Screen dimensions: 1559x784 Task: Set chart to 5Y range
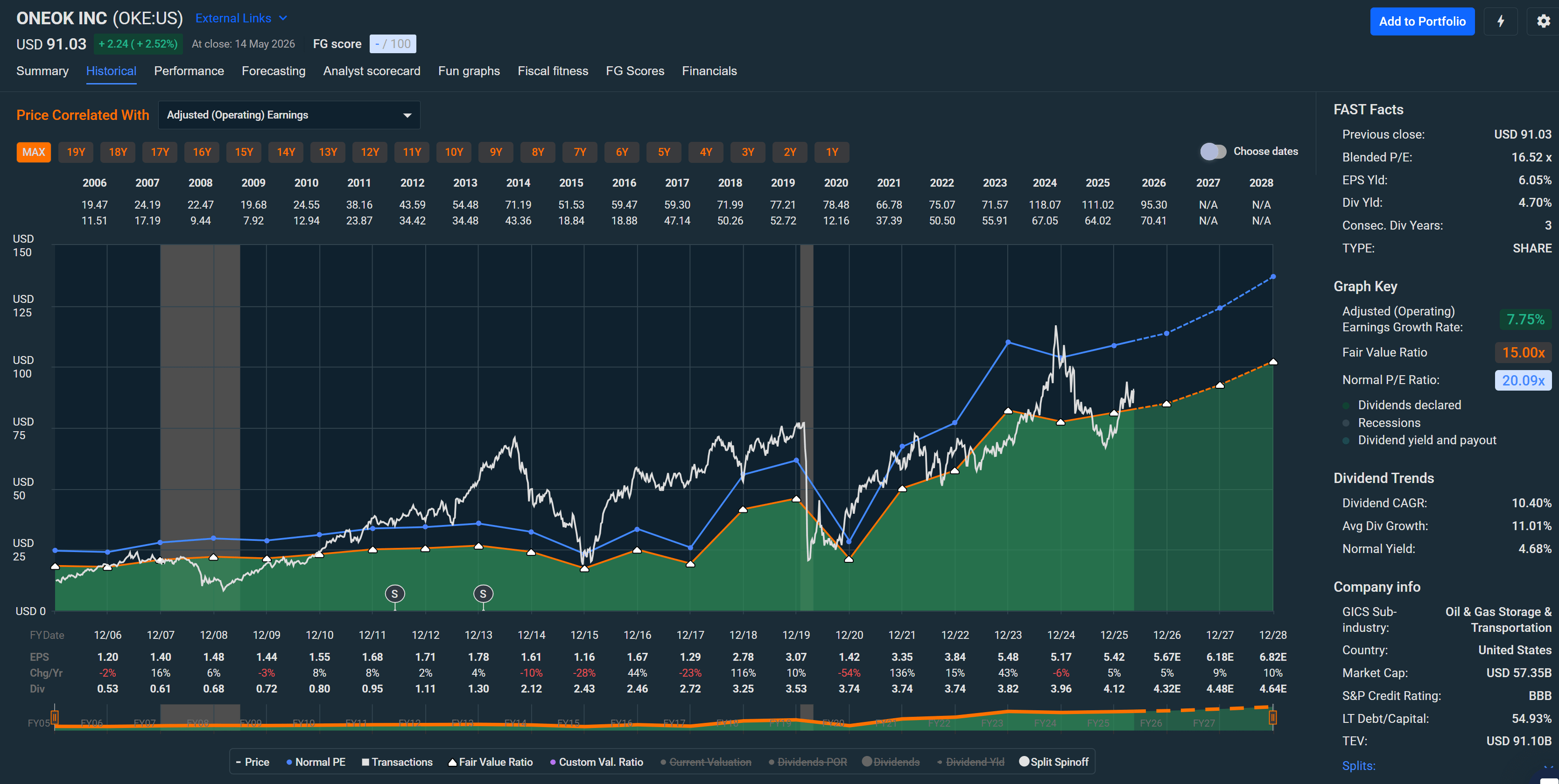tap(664, 152)
